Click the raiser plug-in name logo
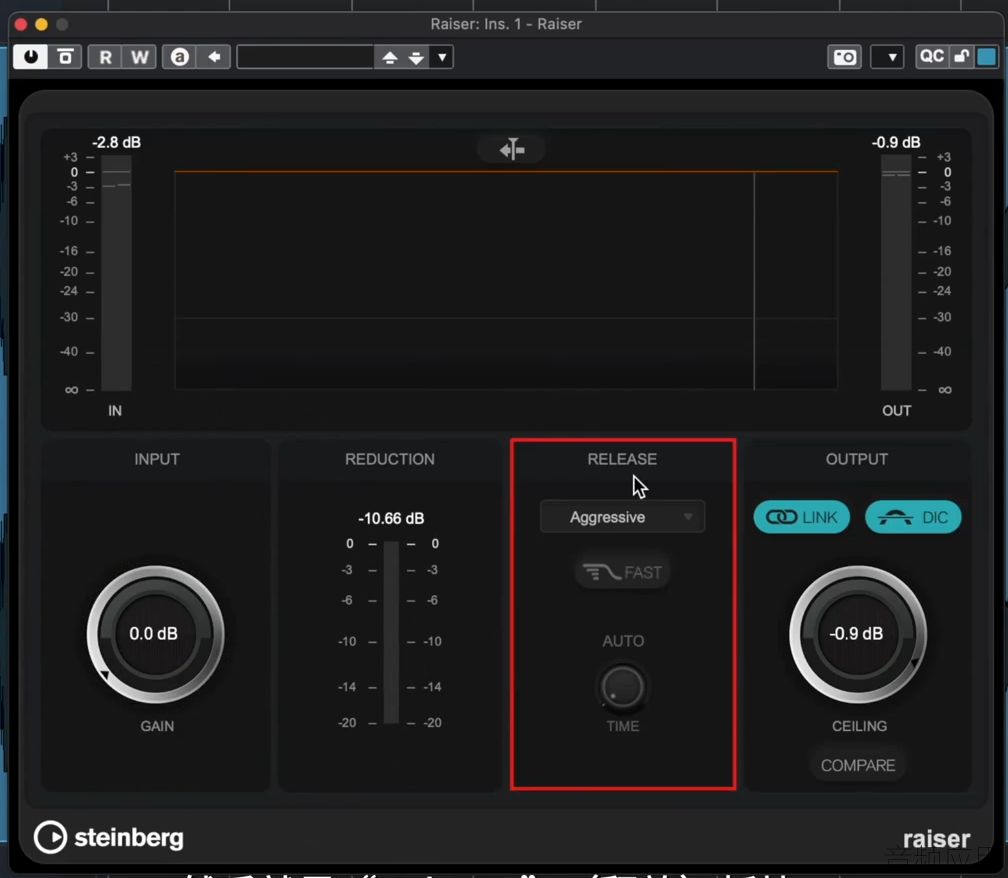The image size is (1008, 878). pos(937,839)
